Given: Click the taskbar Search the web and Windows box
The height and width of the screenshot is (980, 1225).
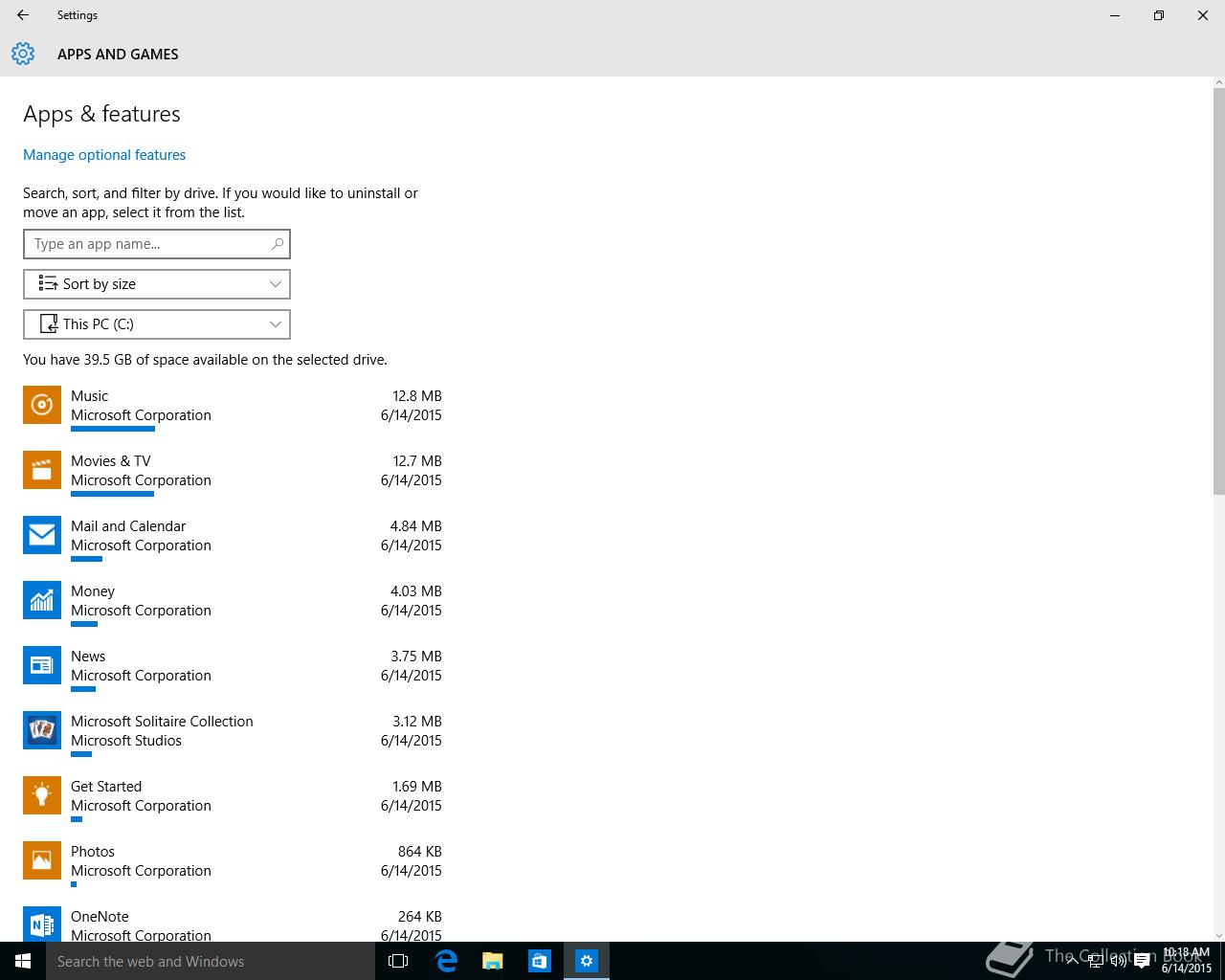Looking at the screenshot, I should point(211,961).
